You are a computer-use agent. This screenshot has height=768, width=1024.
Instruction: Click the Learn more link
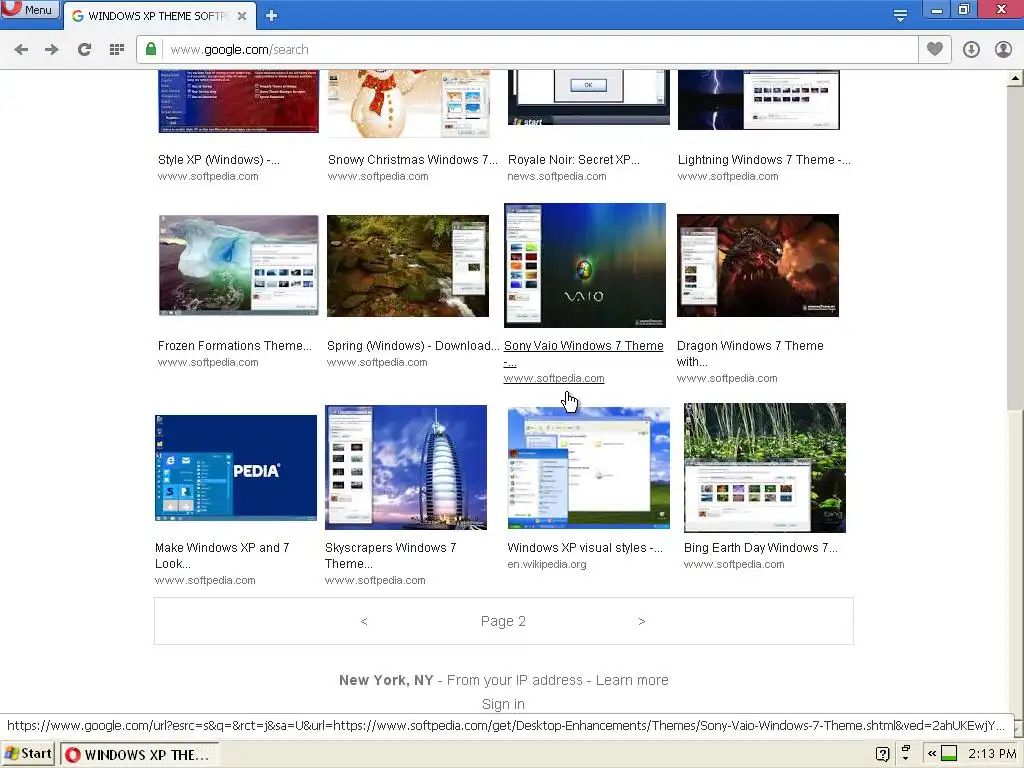[x=632, y=680]
